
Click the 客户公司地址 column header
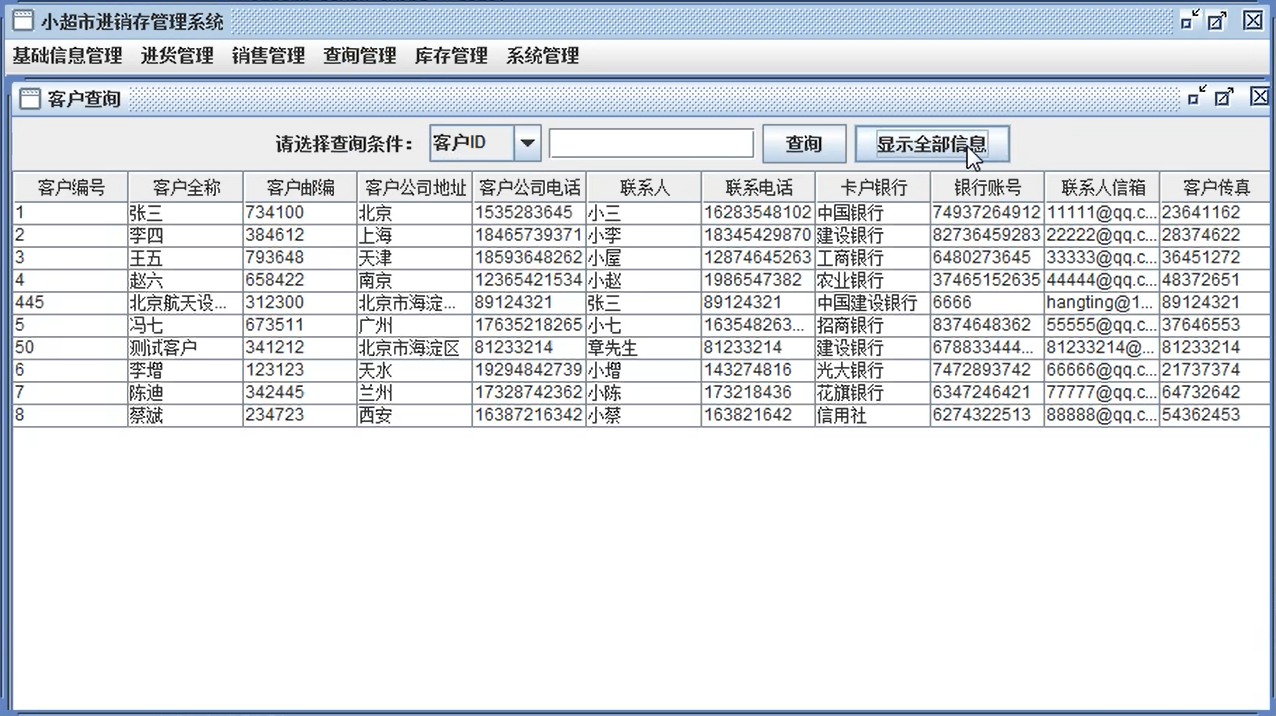415,187
